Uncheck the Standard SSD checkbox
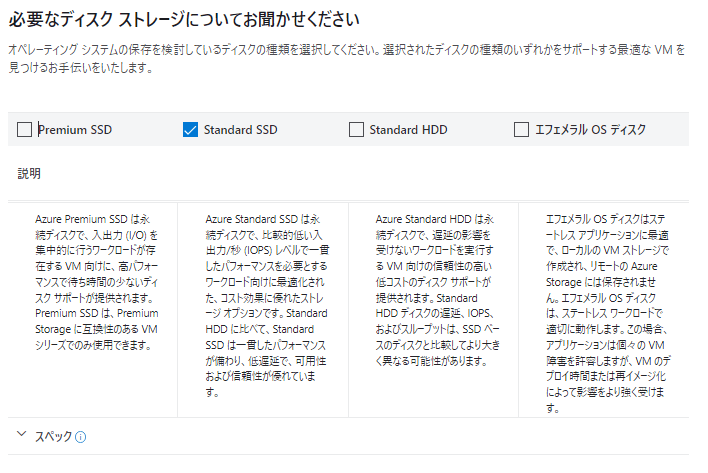 [x=190, y=130]
